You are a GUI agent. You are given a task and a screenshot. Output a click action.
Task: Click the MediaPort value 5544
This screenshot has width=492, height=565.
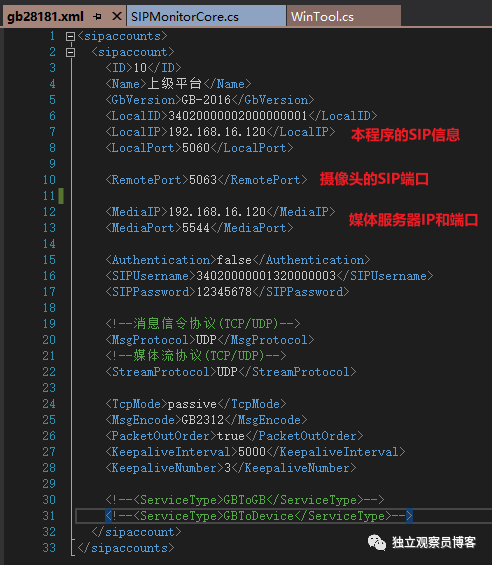[x=196, y=228]
